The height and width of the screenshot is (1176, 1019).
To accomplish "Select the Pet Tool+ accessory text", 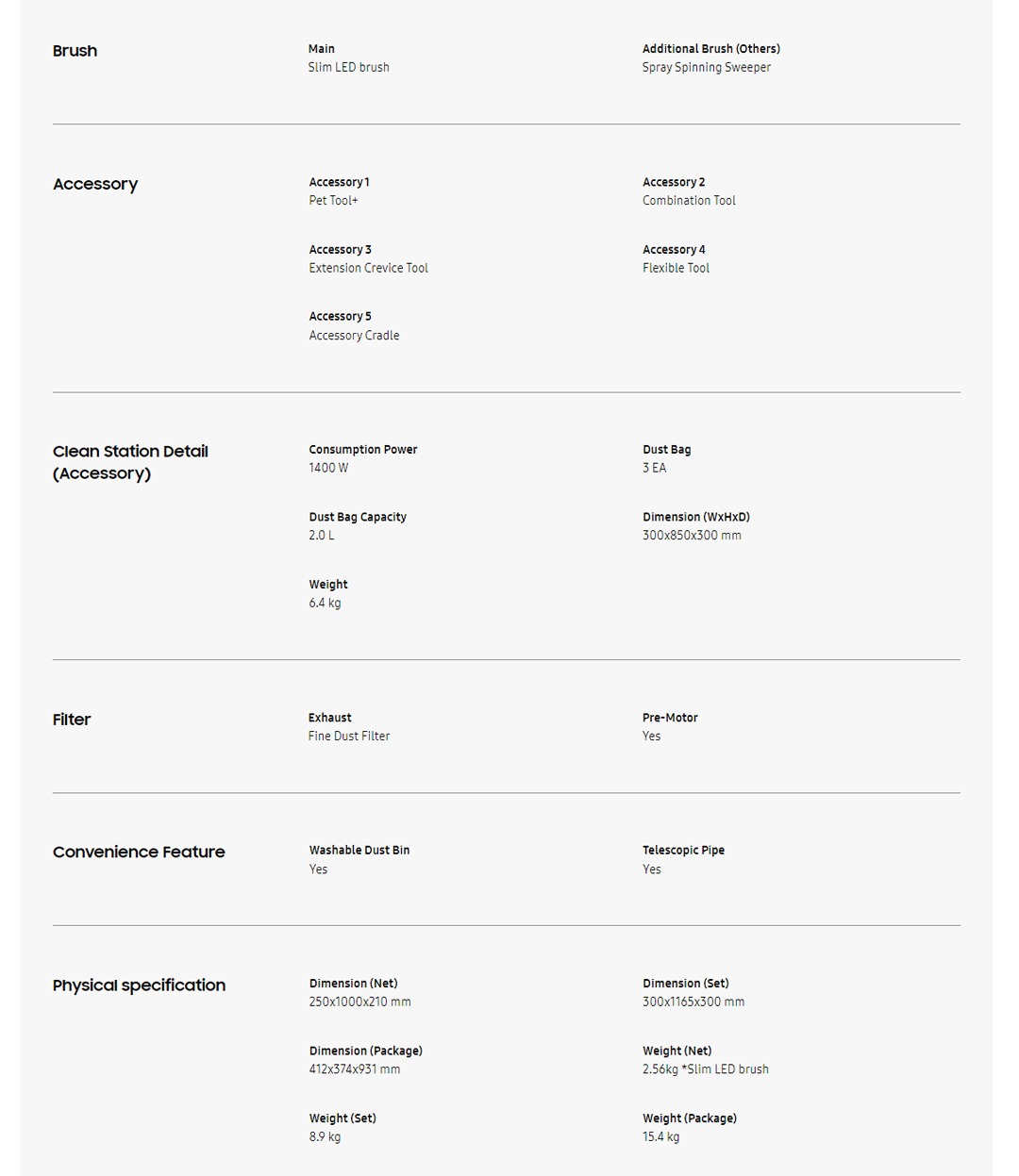I will point(333,201).
